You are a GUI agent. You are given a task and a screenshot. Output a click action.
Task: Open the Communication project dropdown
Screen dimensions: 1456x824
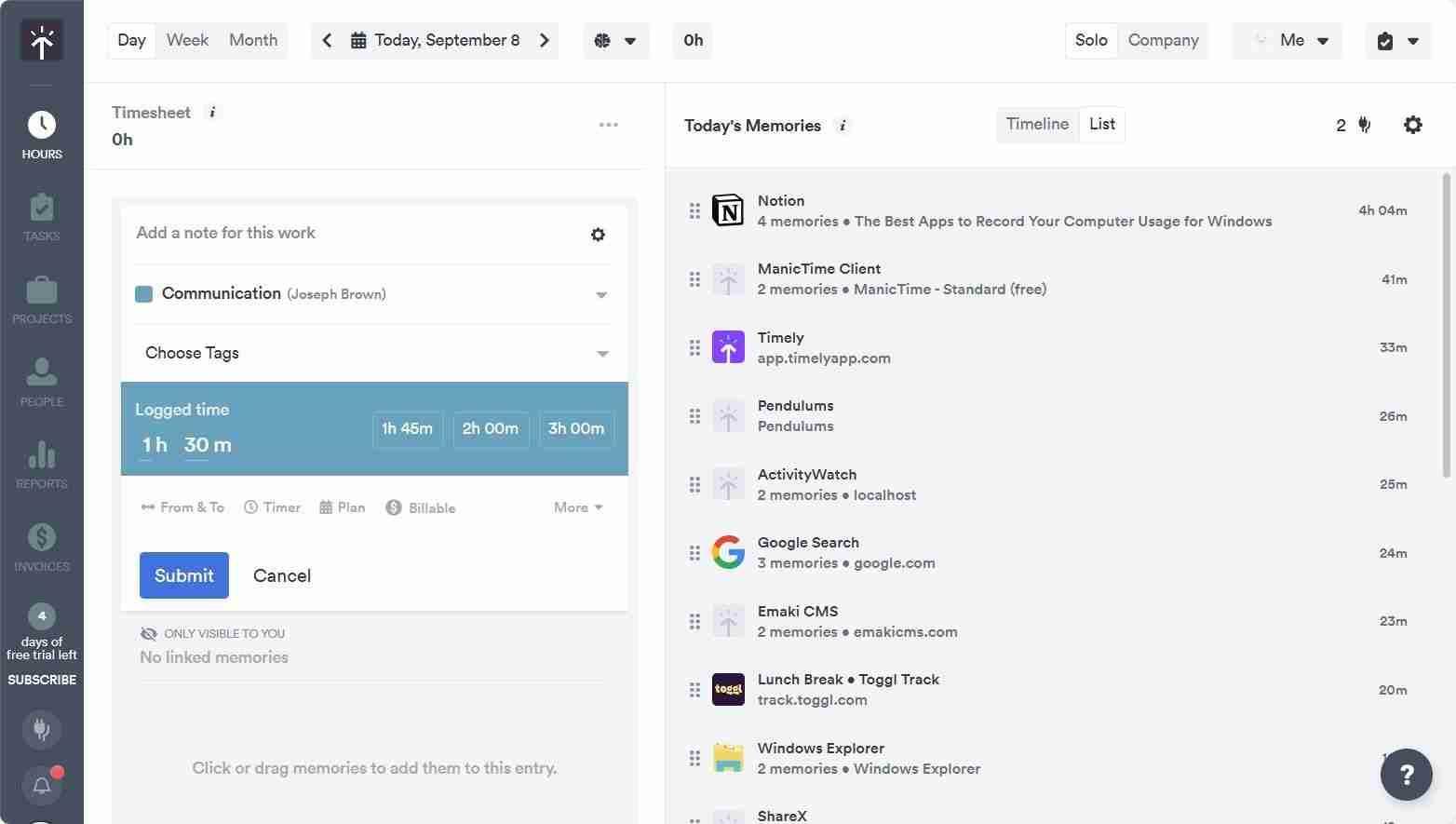coord(374,294)
